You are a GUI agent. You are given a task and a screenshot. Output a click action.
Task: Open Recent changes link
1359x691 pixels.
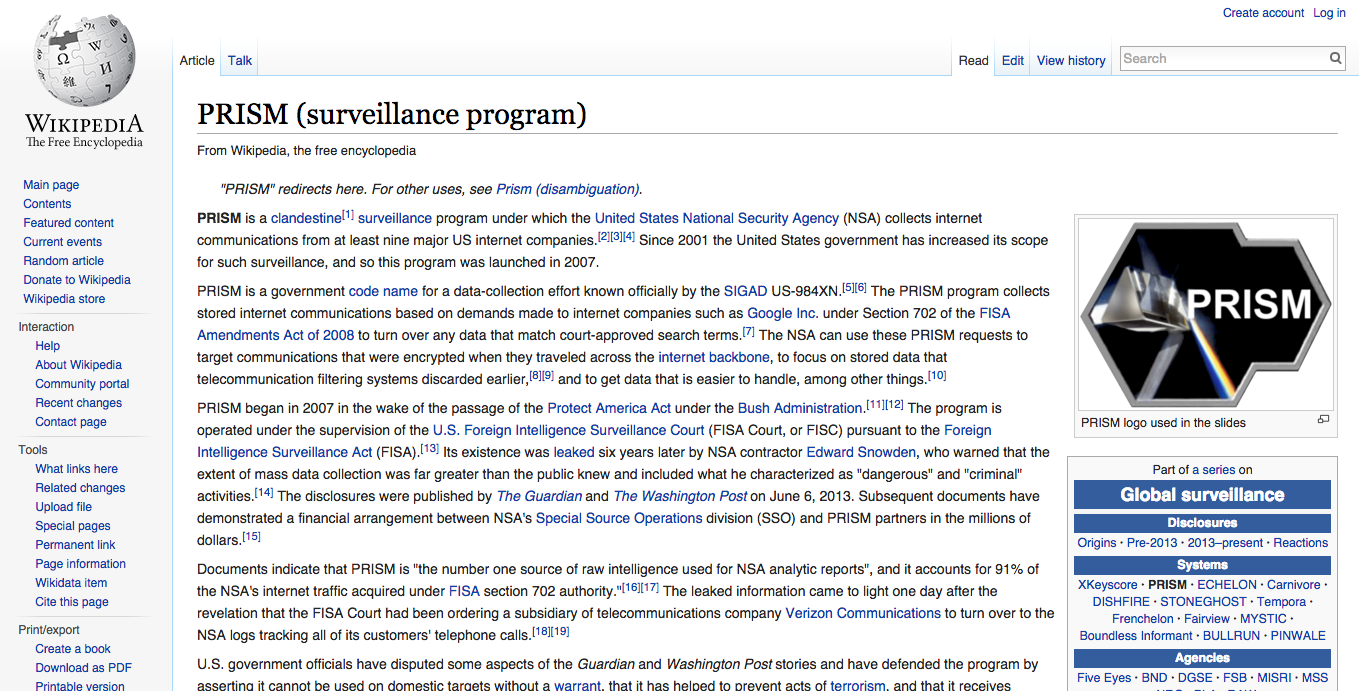pos(79,403)
